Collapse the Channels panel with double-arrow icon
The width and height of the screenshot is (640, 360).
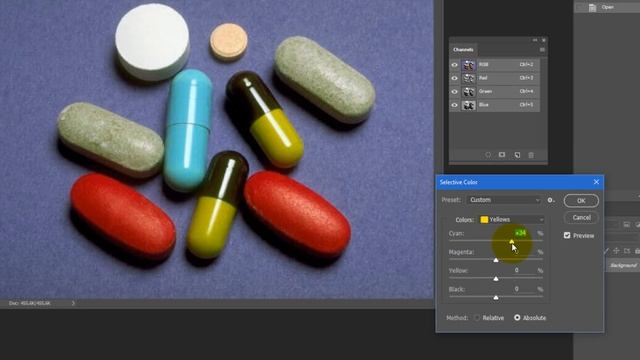[535, 40]
